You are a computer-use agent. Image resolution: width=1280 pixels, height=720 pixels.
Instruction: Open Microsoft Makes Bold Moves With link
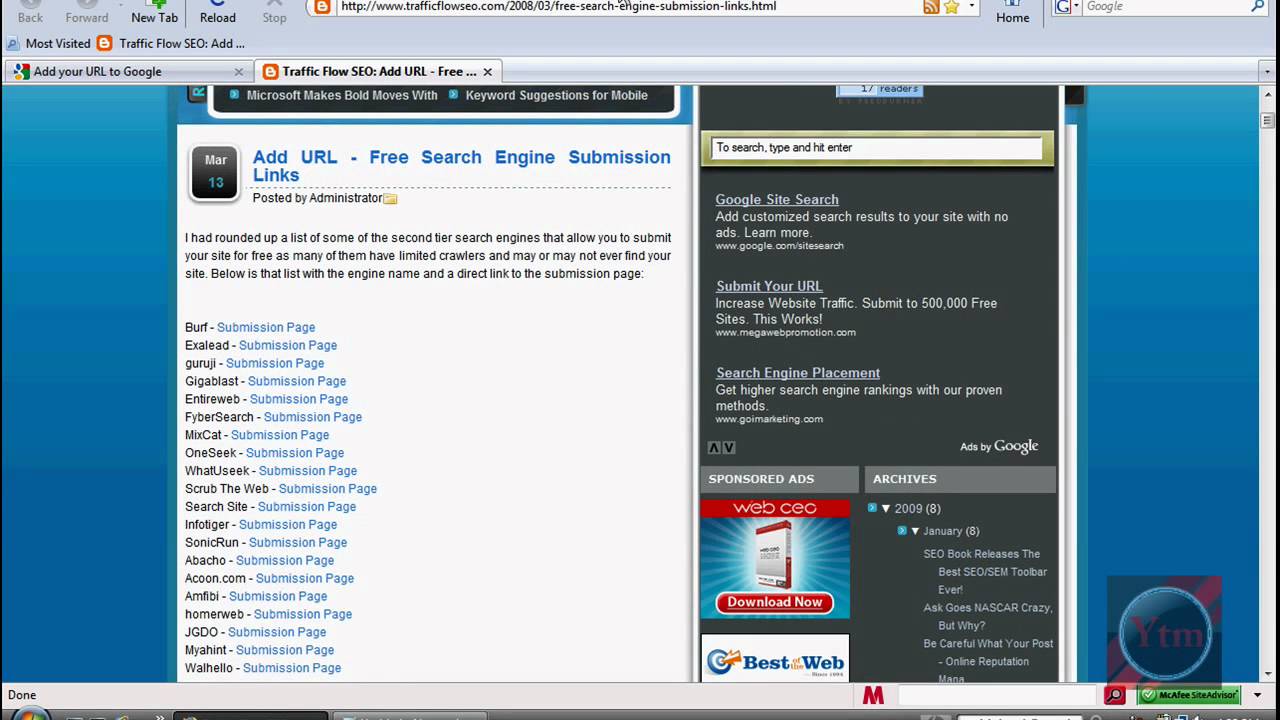pos(342,95)
